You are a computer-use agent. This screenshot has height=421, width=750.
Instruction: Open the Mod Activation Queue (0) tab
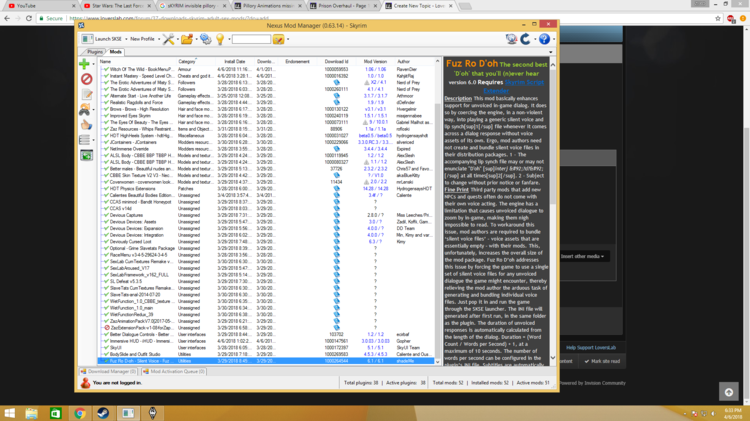(174, 371)
